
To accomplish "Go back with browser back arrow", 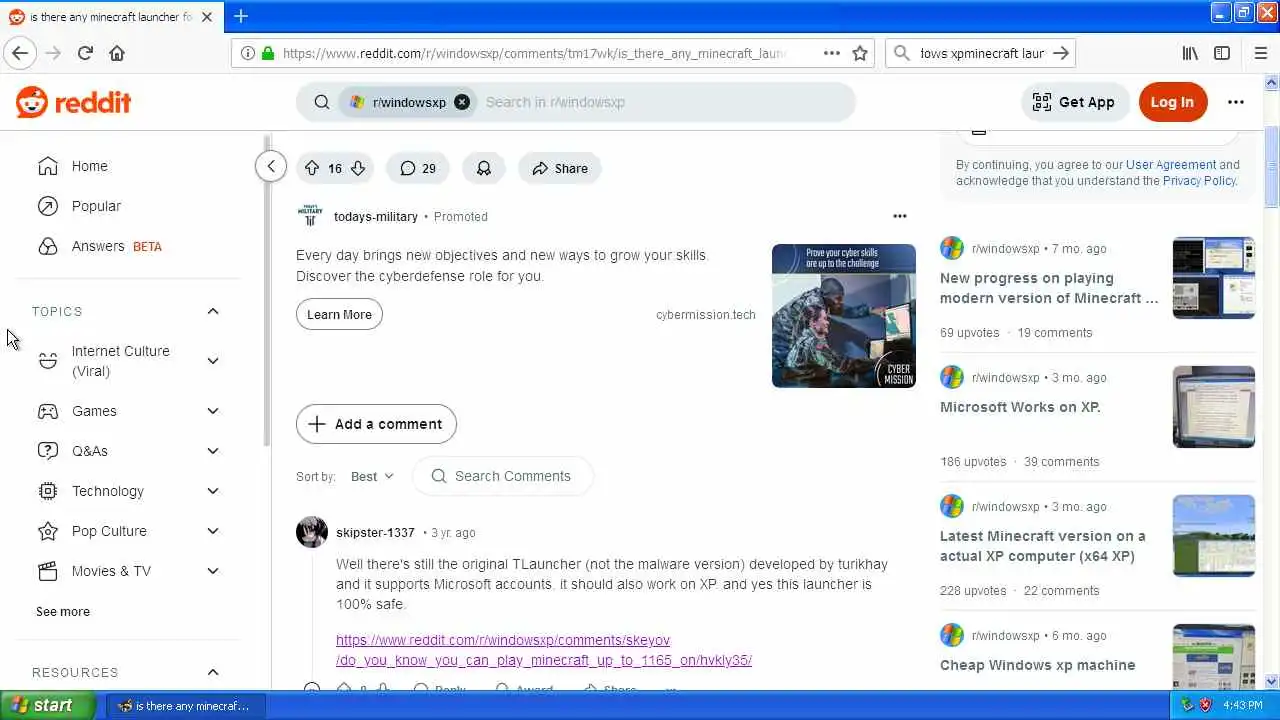I will tap(21, 53).
